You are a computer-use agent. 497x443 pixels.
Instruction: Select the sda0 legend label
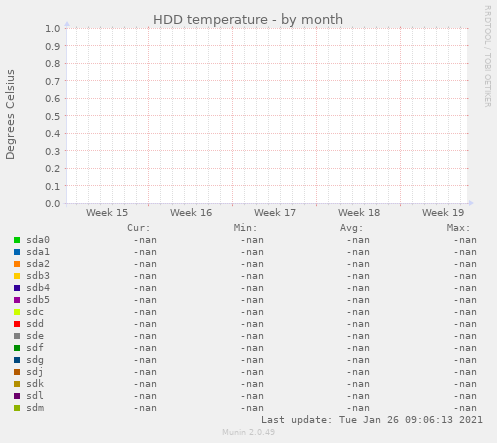pyautogui.click(x=38, y=240)
